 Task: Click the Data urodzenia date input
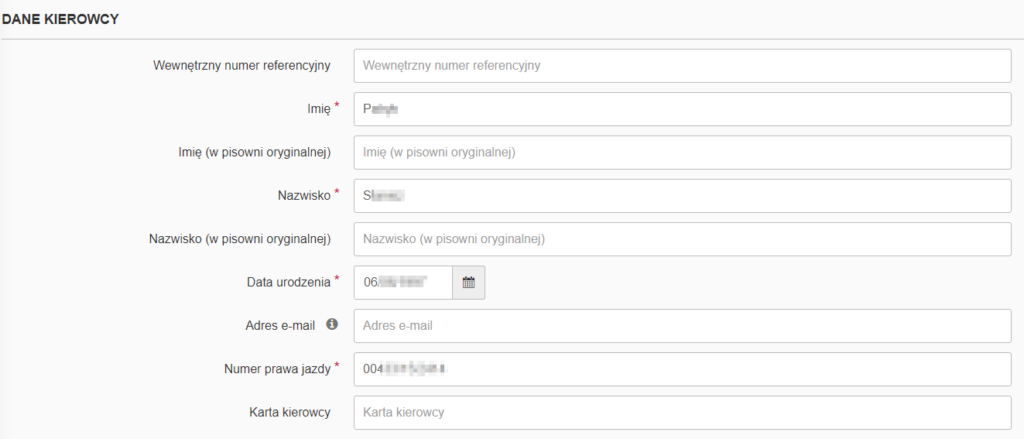pos(403,283)
